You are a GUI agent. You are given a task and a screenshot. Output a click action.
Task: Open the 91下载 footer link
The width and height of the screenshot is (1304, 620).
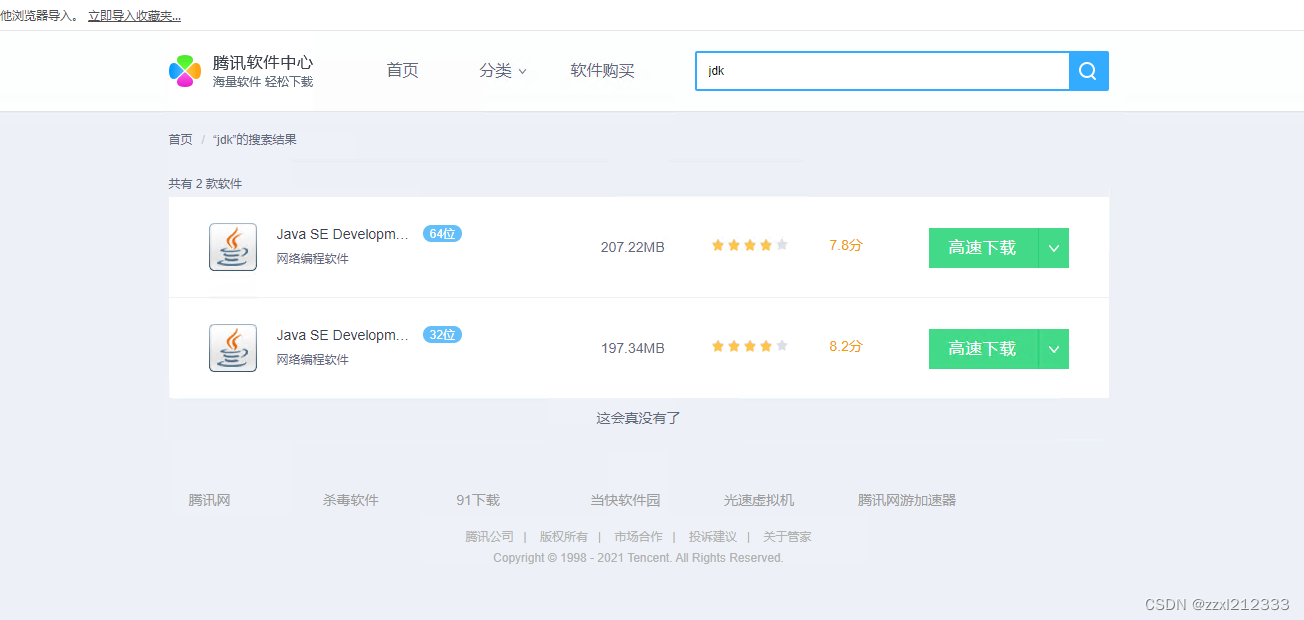478,500
